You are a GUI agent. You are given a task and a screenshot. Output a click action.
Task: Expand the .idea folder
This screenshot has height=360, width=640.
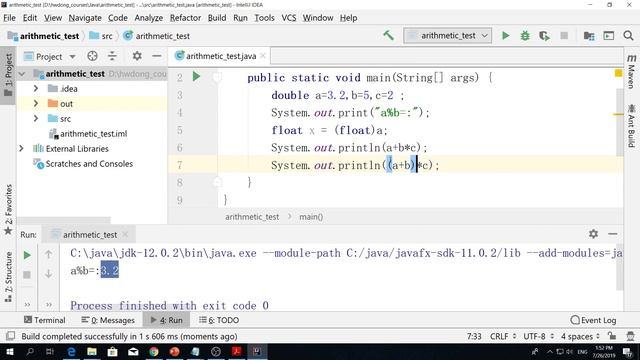pyautogui.click(x=36, y=89)
